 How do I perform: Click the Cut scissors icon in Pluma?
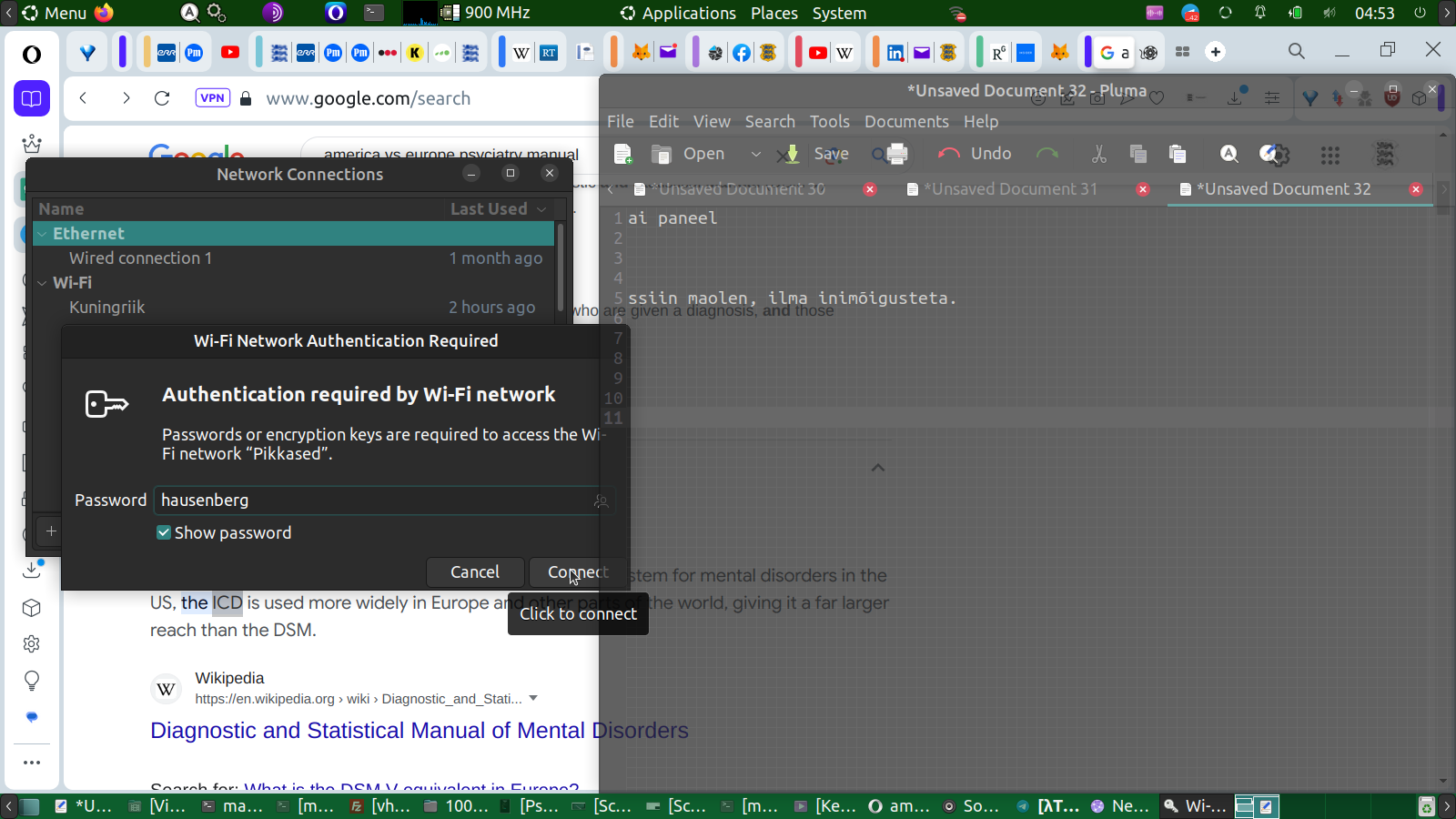pos(1098,154)
